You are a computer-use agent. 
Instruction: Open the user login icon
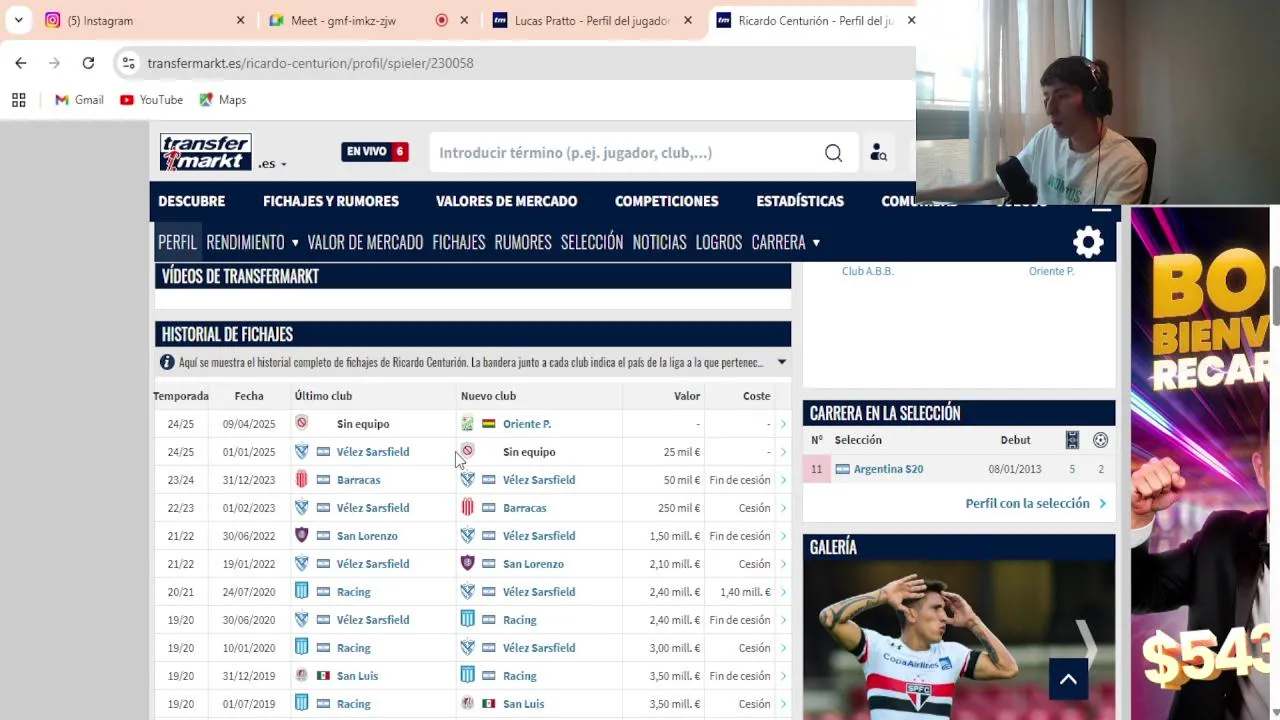point(878,153)
